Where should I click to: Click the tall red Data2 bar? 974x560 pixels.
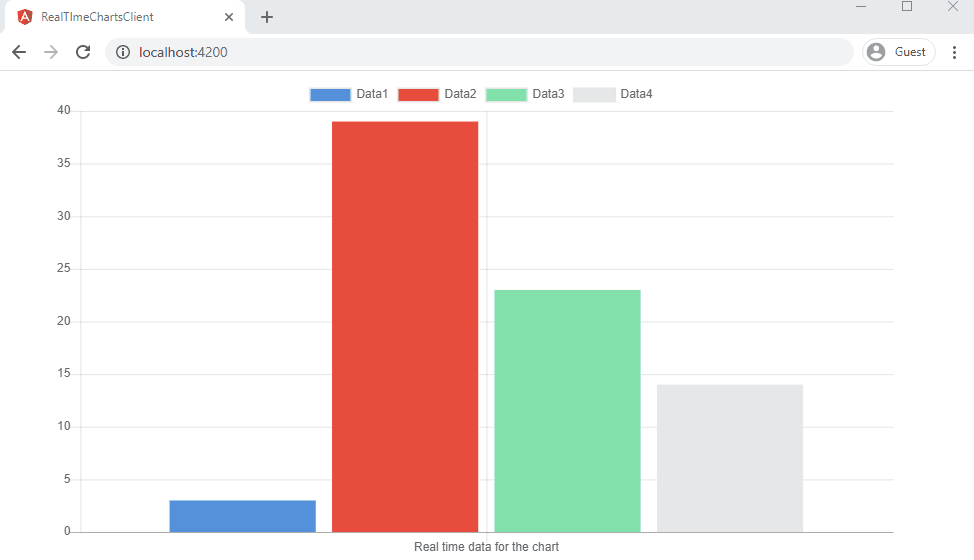click(x=405, y=326)
